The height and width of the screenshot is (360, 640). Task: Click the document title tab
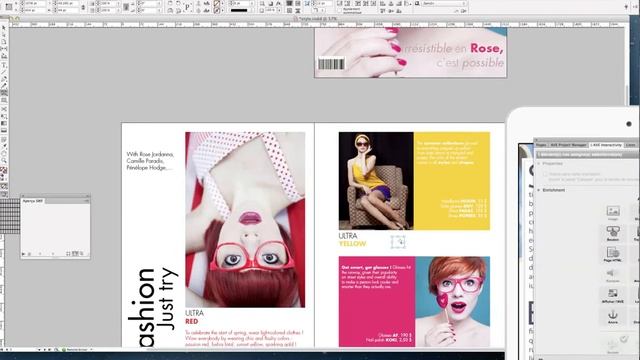tap(317, 19)
